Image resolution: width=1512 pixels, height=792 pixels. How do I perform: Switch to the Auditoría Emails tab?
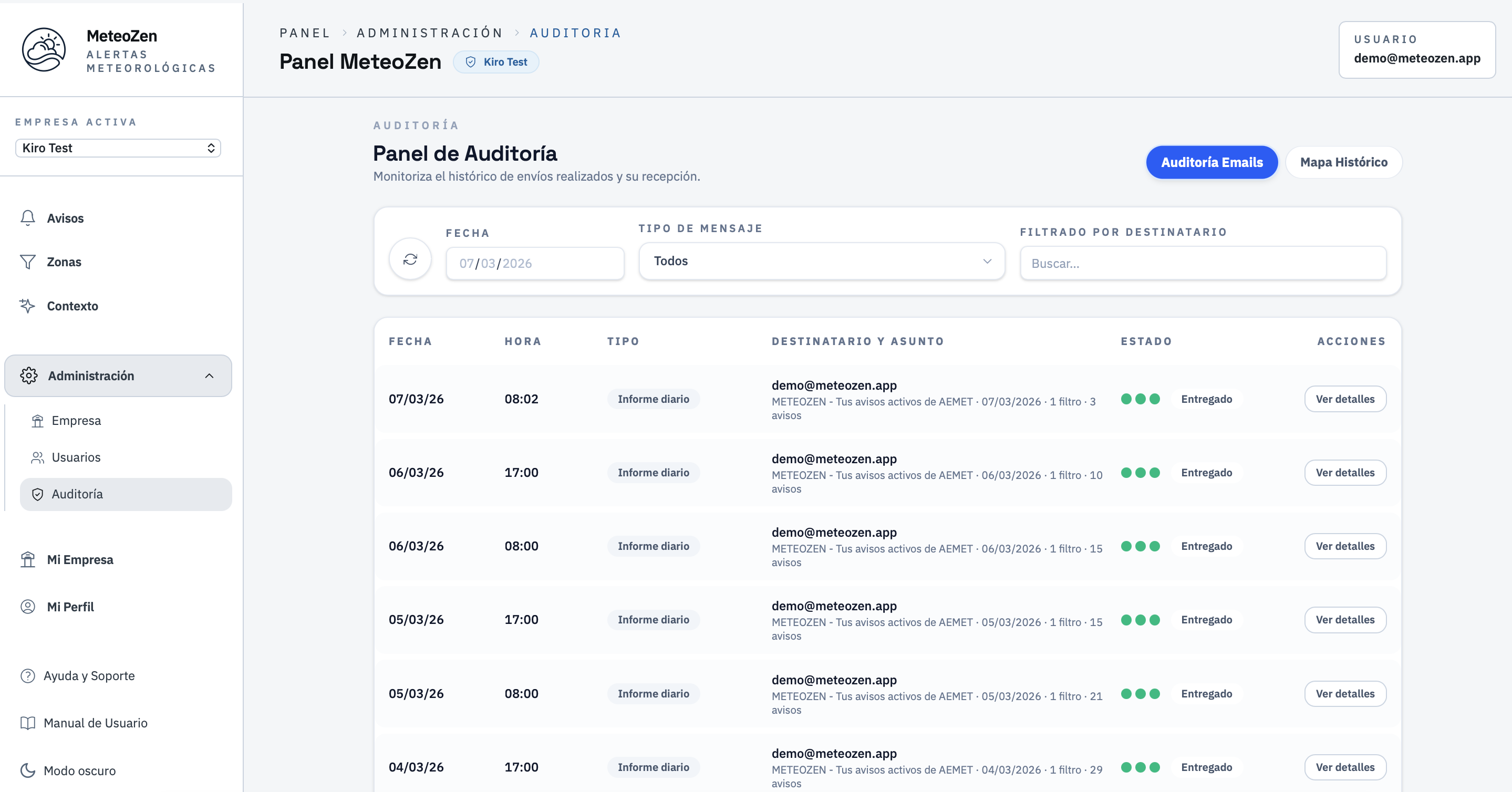pyautogui.click(x=1211, y=162)
